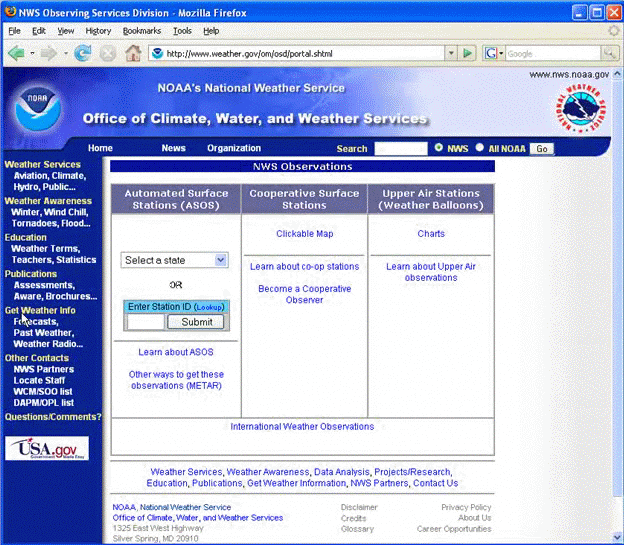Click News in the navigation bar

(x=174, y=148)
